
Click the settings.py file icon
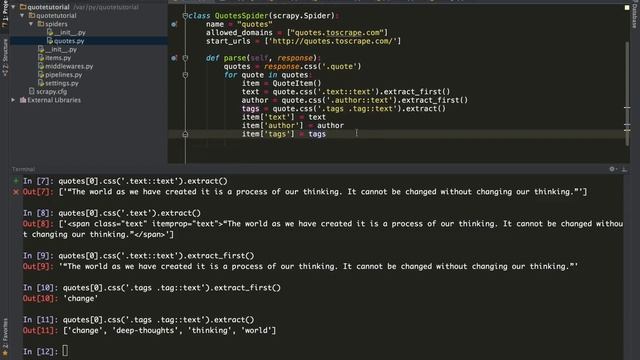click(41, 83)
